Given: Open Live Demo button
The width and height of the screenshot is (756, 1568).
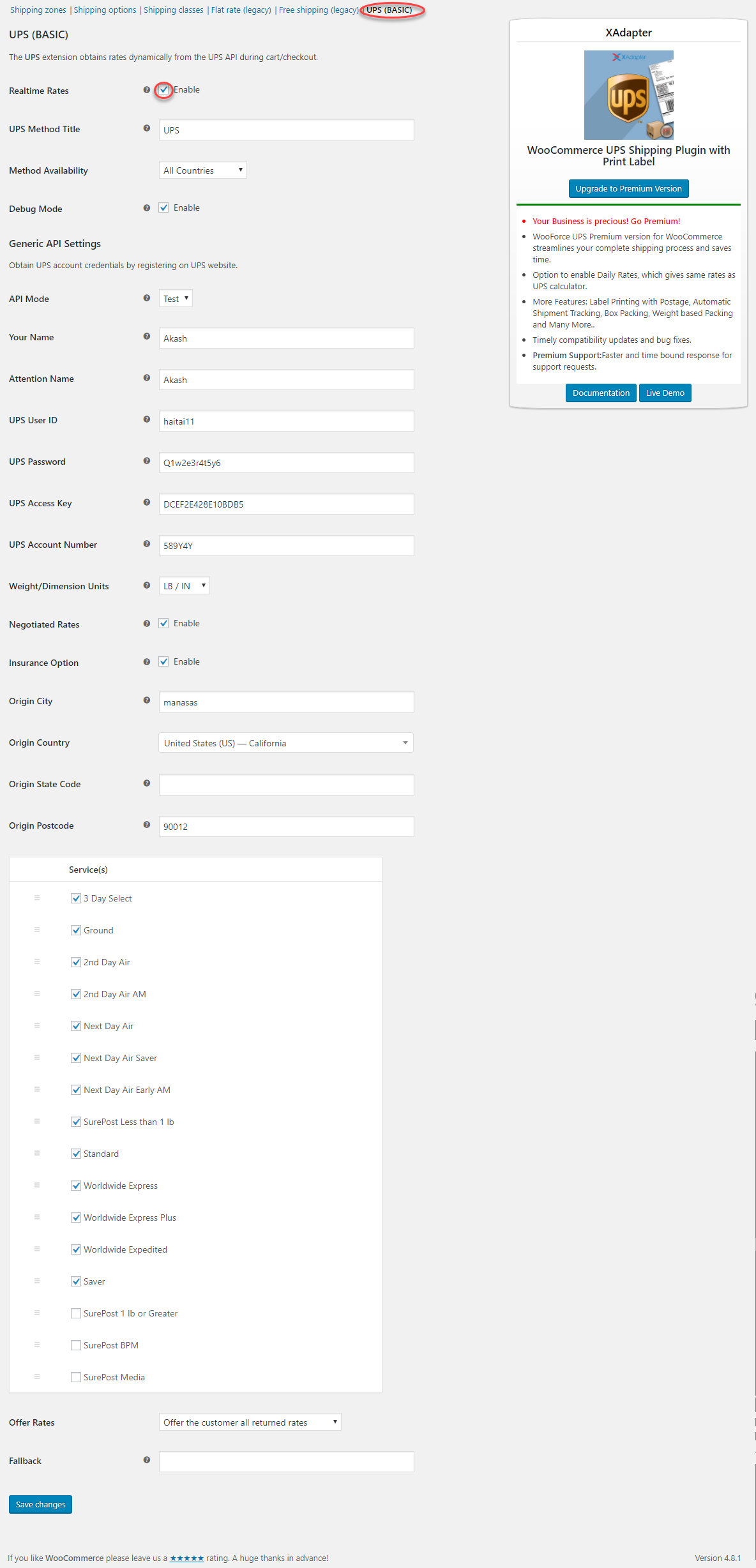Looking at the screenshot, I should [665, 393].
